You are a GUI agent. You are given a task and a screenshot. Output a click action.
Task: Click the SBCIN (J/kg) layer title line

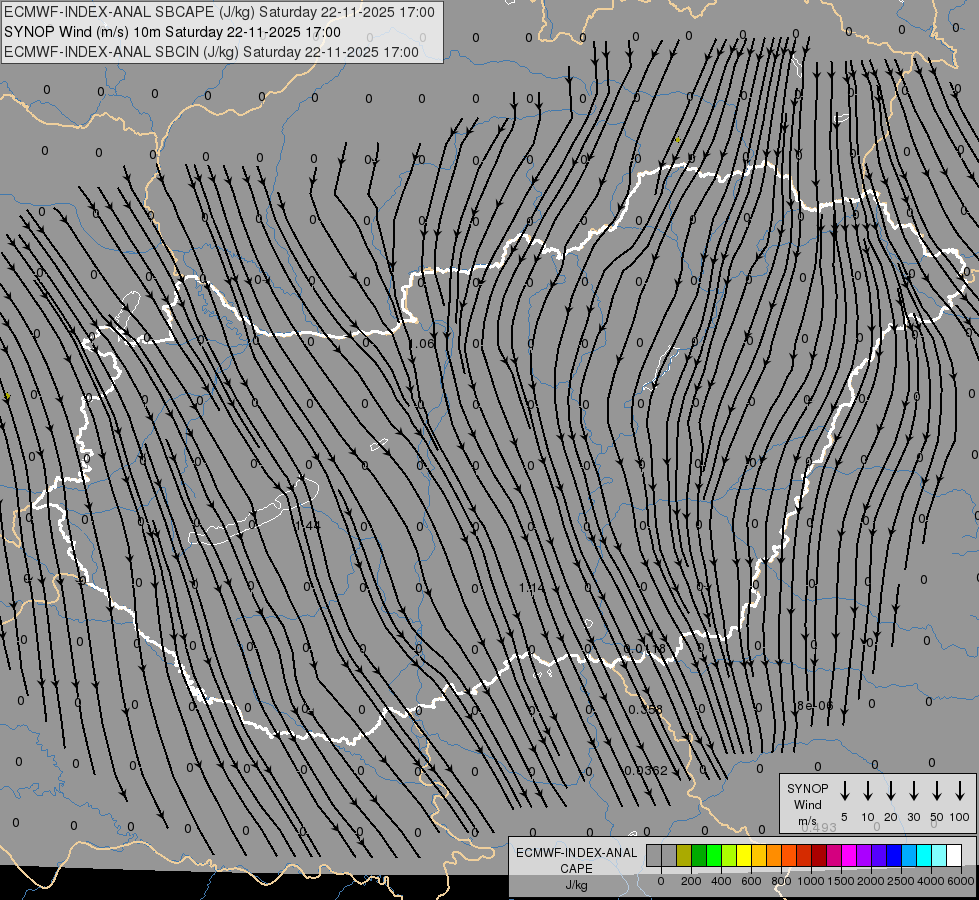212,51
